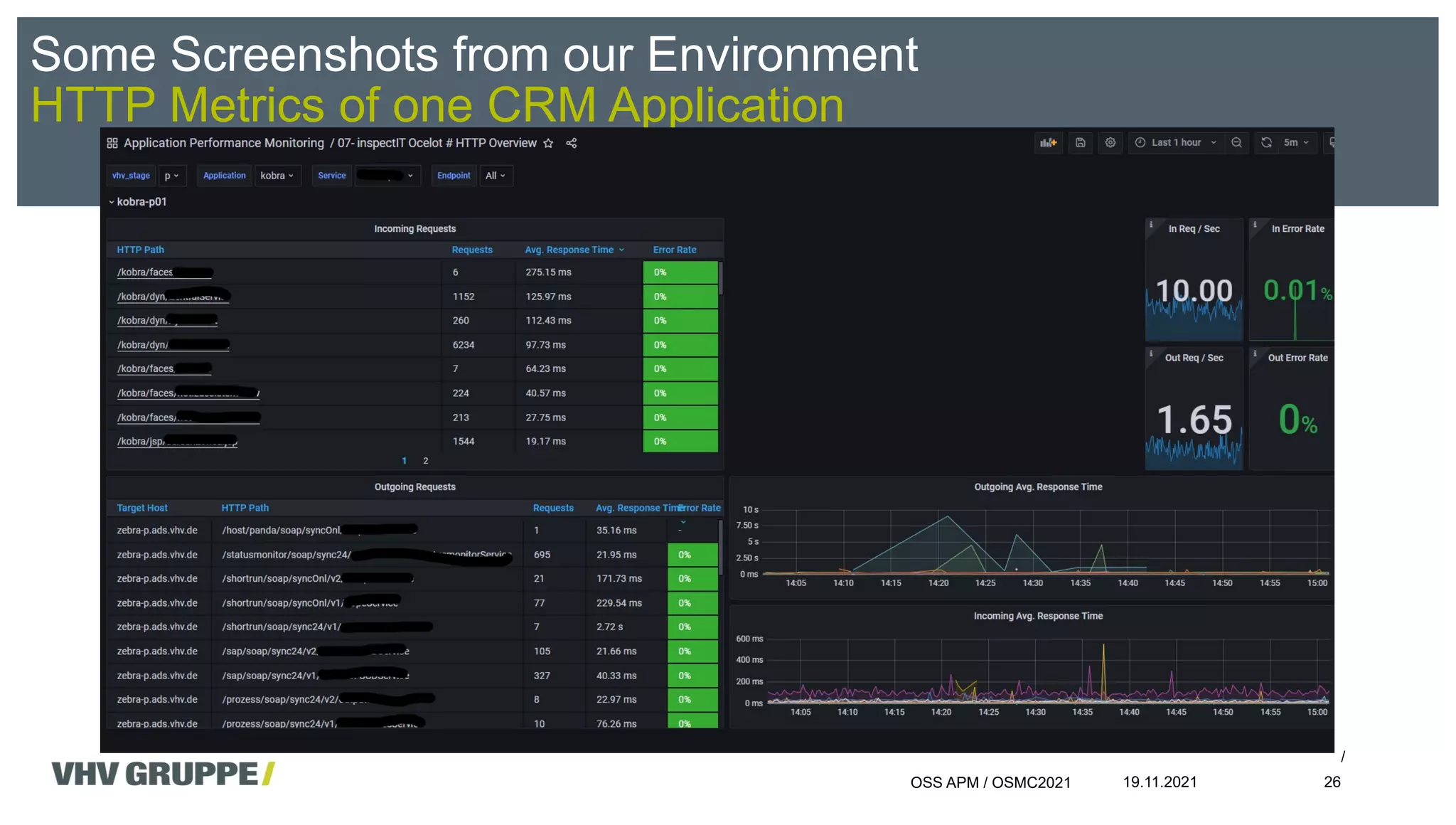Save the dashboard with disk icon
This screenshot has height=825, width=1456.
(x=1081, y=142)
